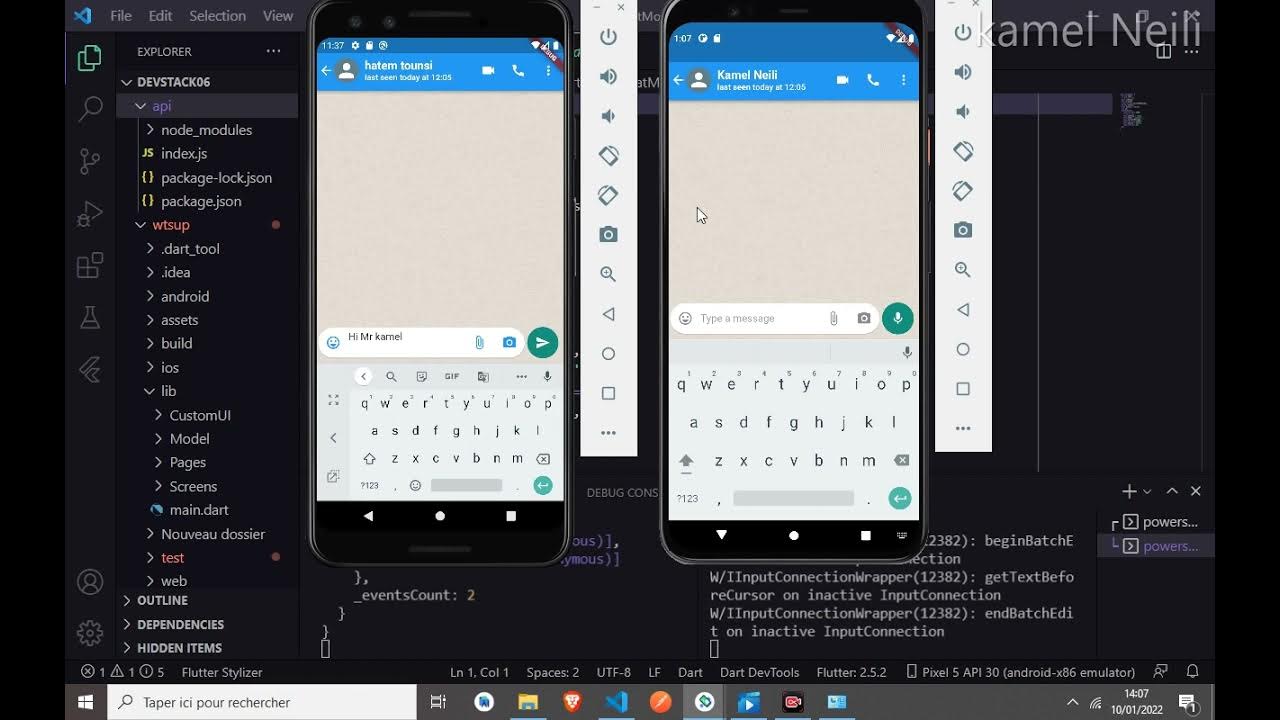This screenshot has height=720, width=1280.
Task: Click Windows search box 'Taper ici pour rechercher'
Action: point(262,702)
